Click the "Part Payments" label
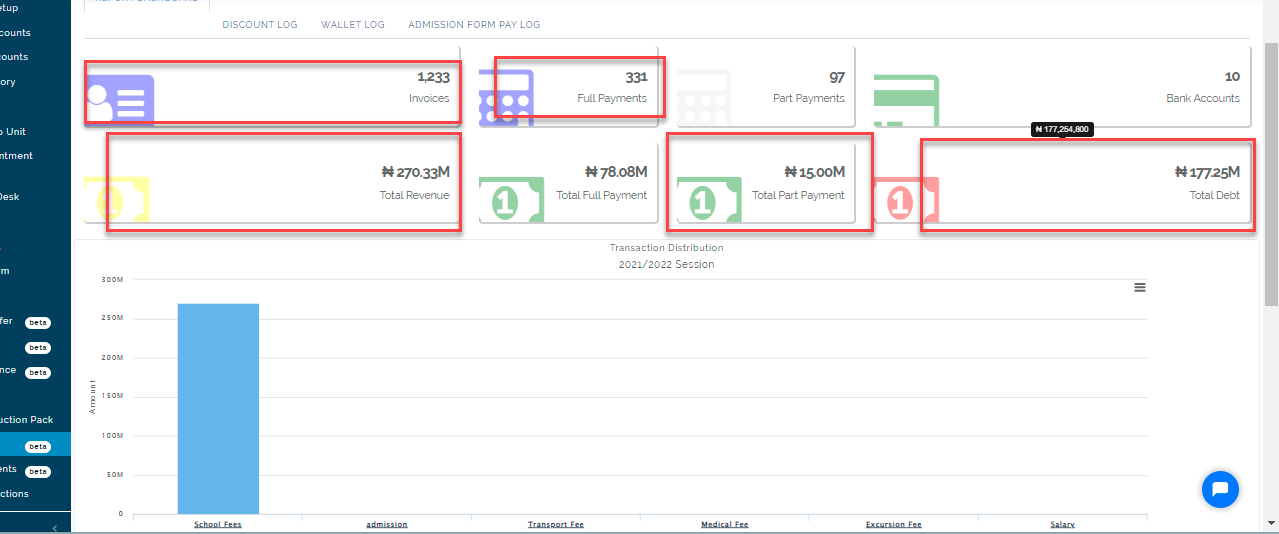1279x534 pixels. pyautogui.click(x=809, y=98)
